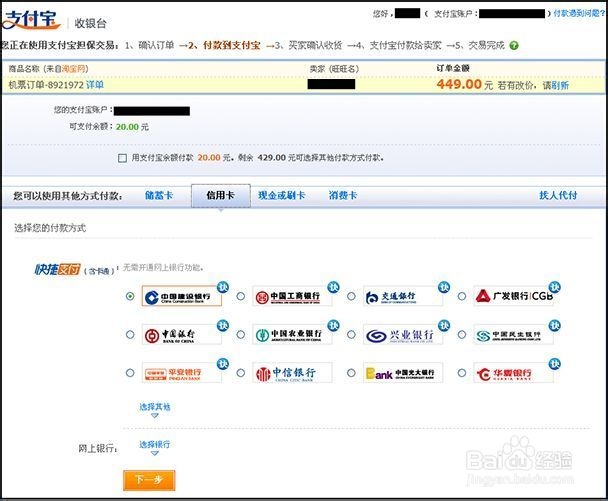Select the CITIC Bank radio button
The width and height of the screenshot is (608, 501).
(241, 373)
